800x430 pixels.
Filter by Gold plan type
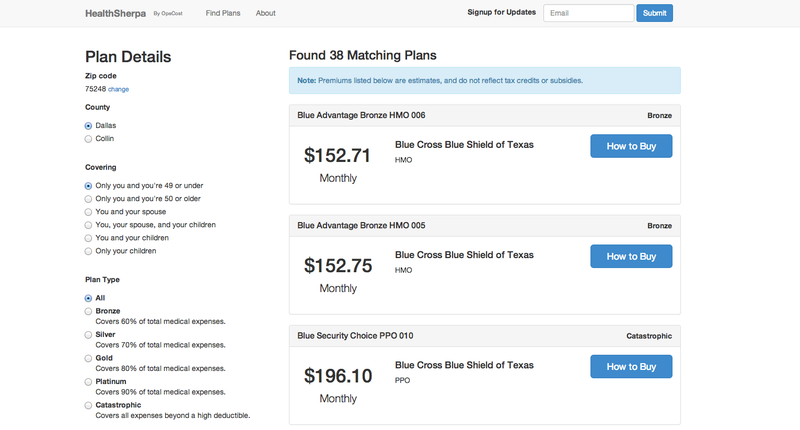(88, 358)
